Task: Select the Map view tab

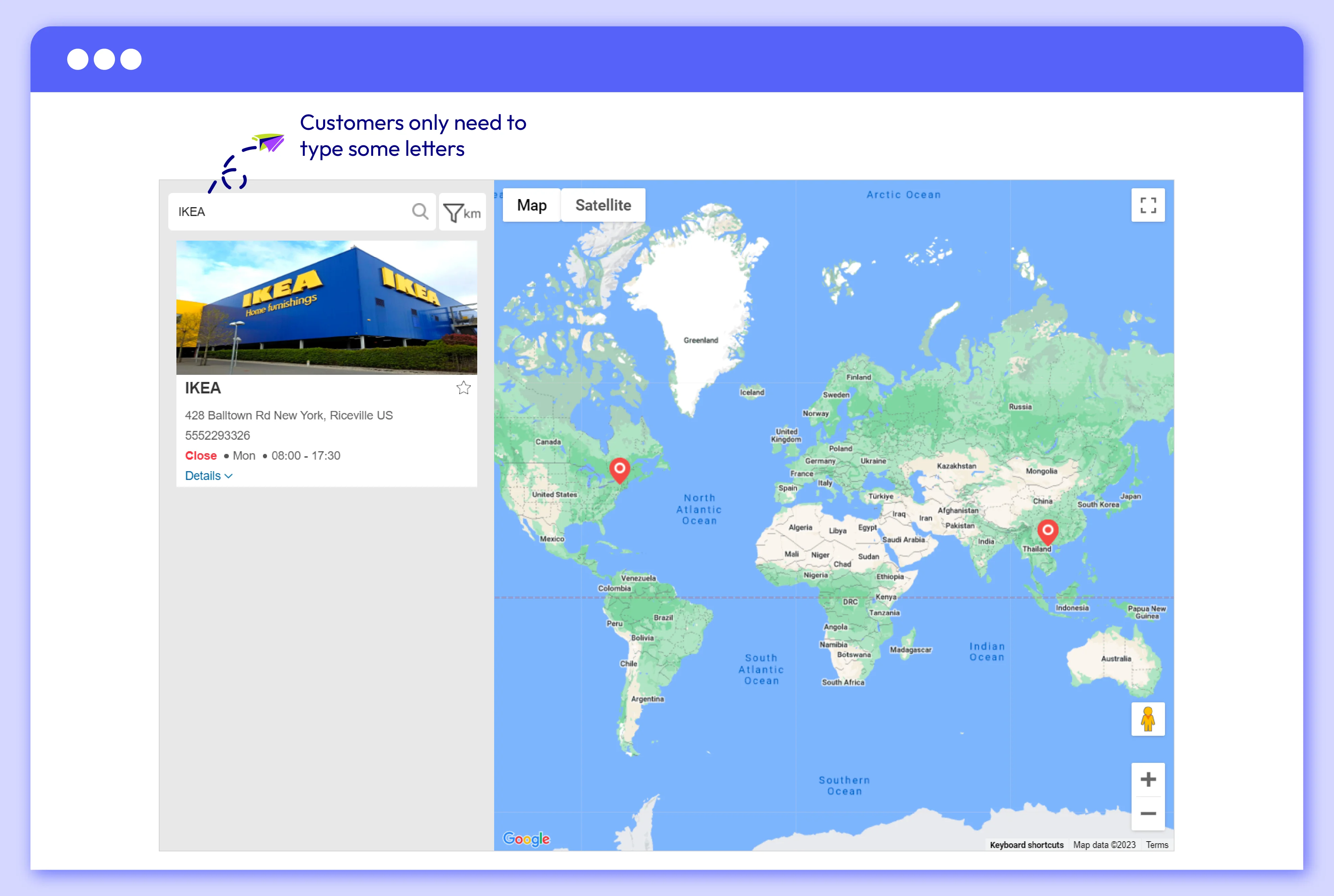Action: tap(531, 205)
